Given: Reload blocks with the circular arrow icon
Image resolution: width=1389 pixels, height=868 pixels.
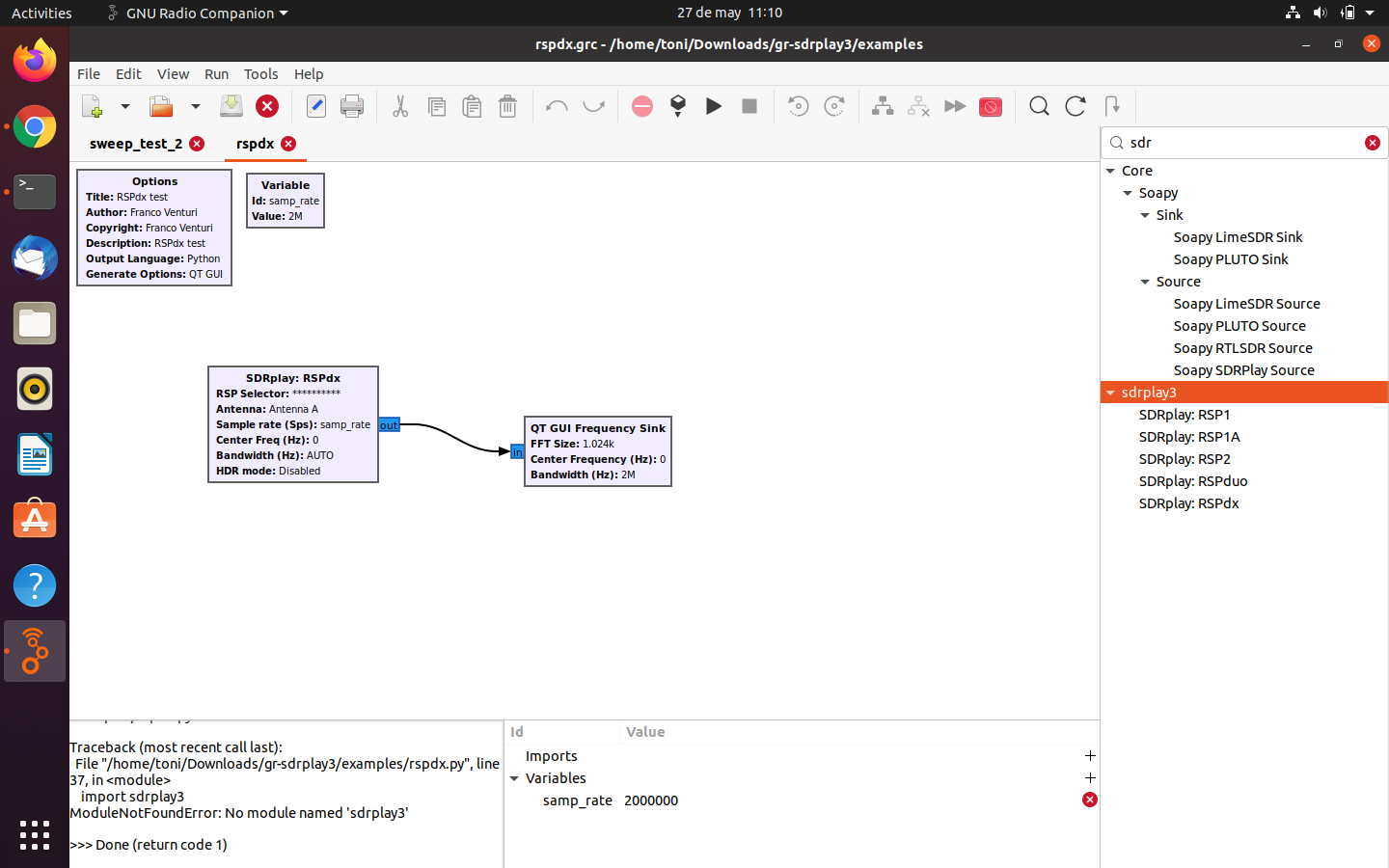Looking at the screenshot, I should coord(1075,106).
